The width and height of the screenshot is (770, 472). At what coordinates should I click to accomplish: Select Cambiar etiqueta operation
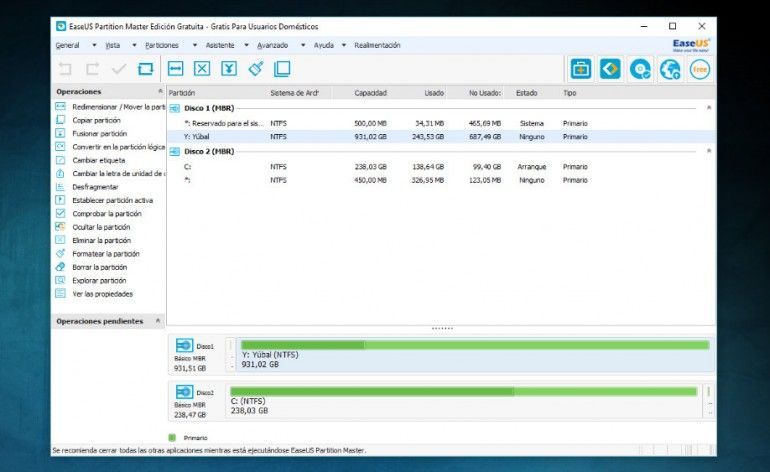99,160
